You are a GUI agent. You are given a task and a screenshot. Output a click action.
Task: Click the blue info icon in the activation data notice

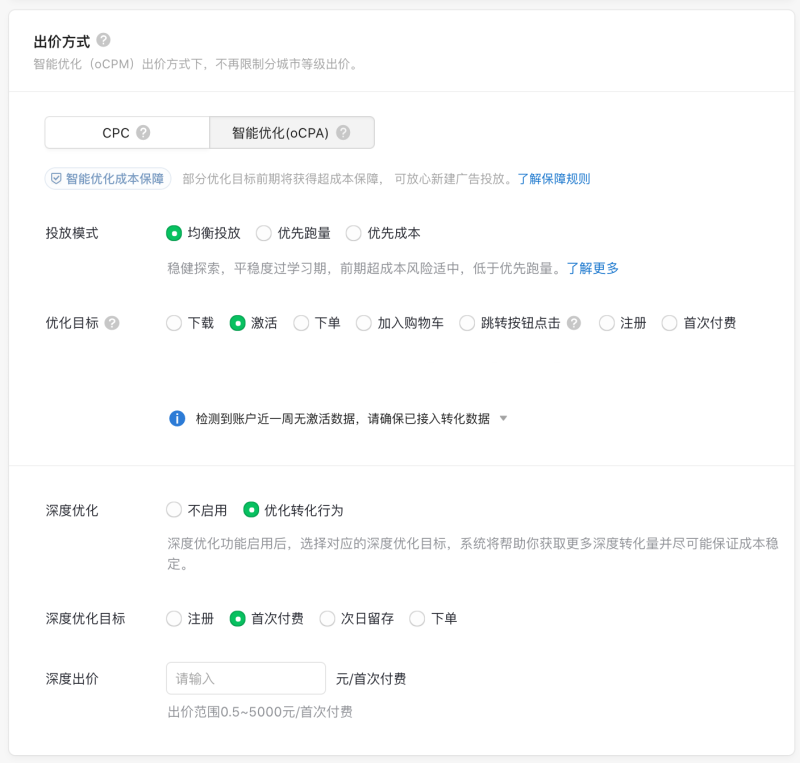click(x=176, y=418)
